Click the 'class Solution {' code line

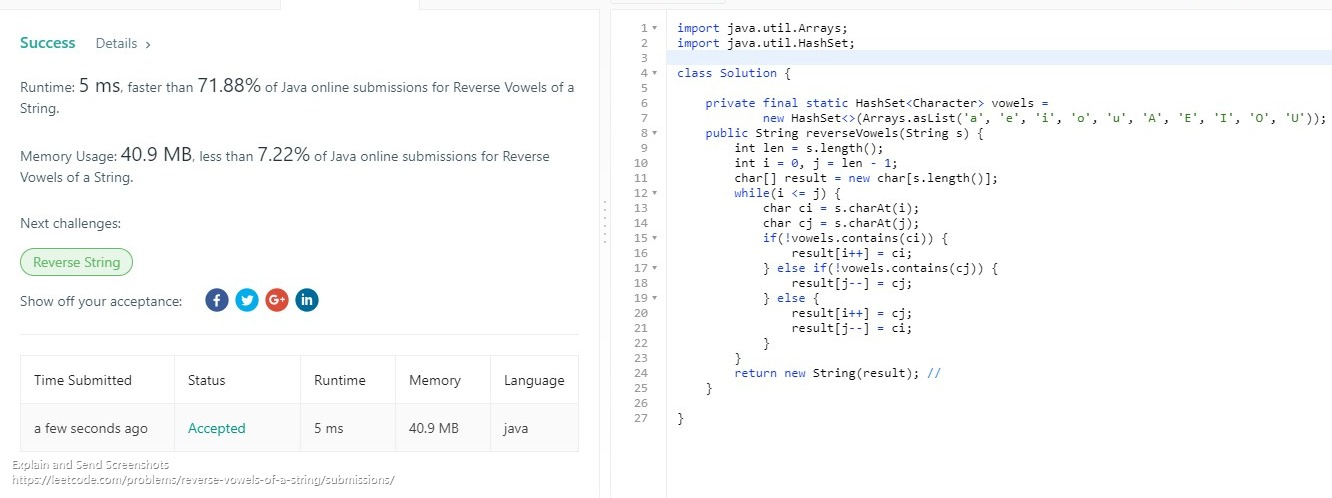tap(733, 73)
